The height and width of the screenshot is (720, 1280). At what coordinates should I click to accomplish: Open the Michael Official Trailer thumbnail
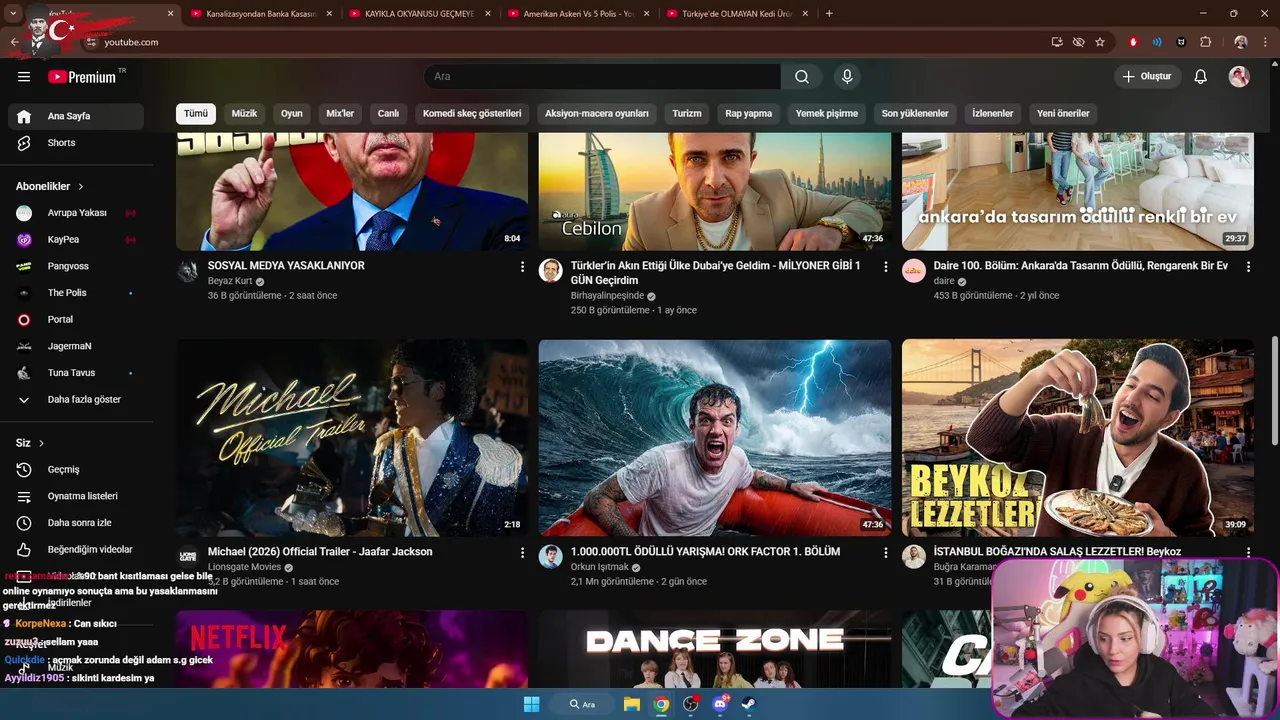(352, 438)
